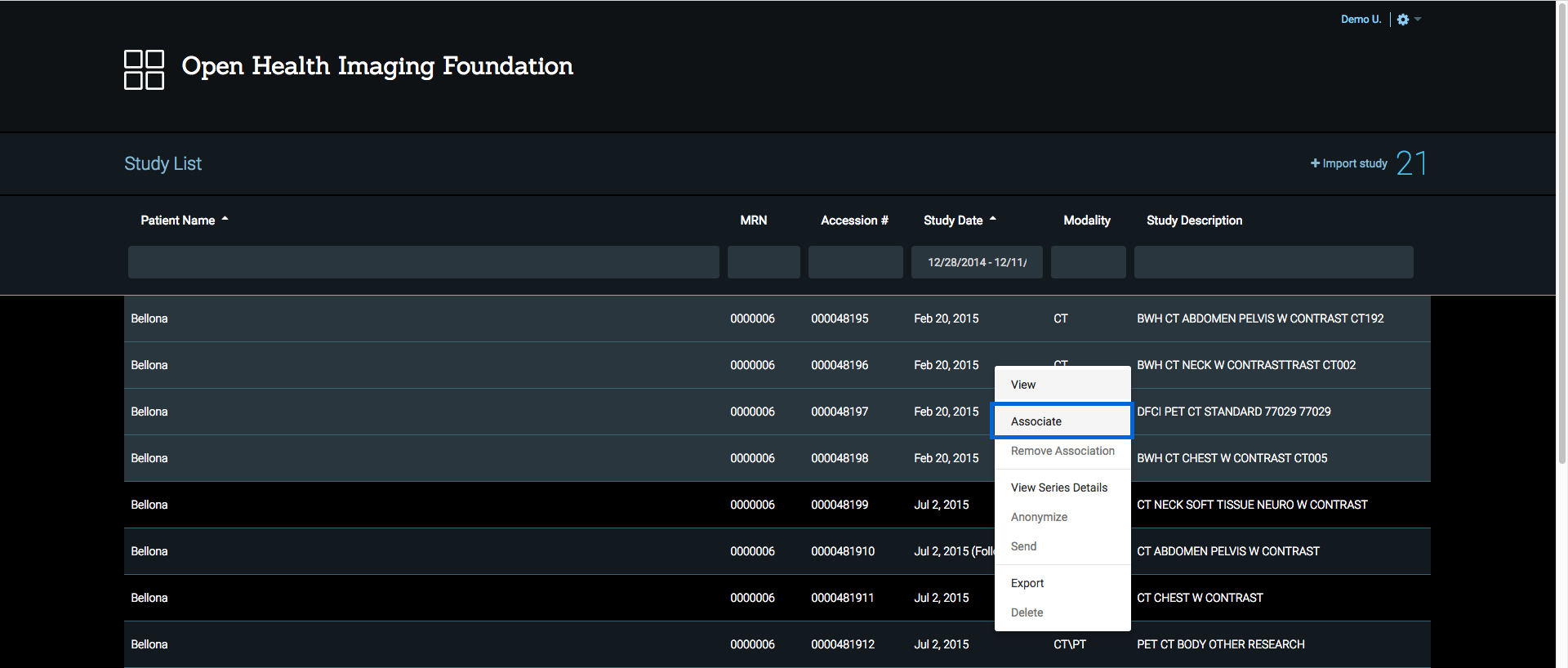Toggle Patient Name sort arrow
The width and height of the screenshot is (1568, 668).
click(225, 219)
